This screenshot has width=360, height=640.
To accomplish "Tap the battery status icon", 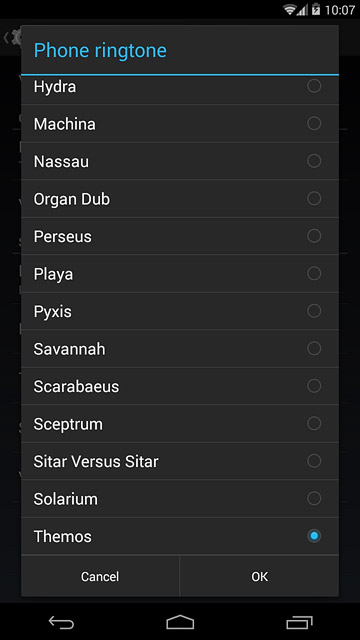I will coord(316,9).
